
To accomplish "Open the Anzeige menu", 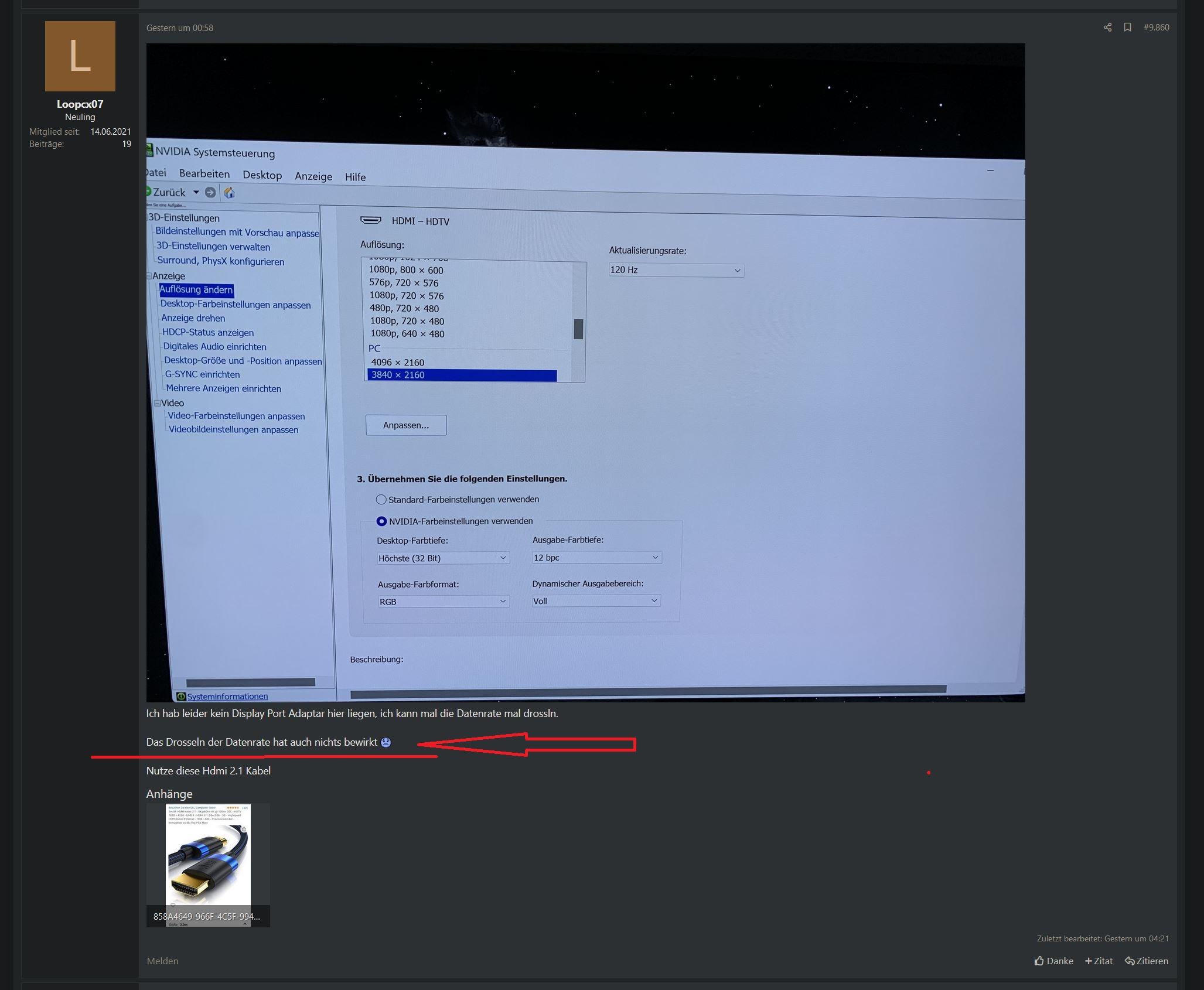I will pyautogui.click(x=313, y=176).
